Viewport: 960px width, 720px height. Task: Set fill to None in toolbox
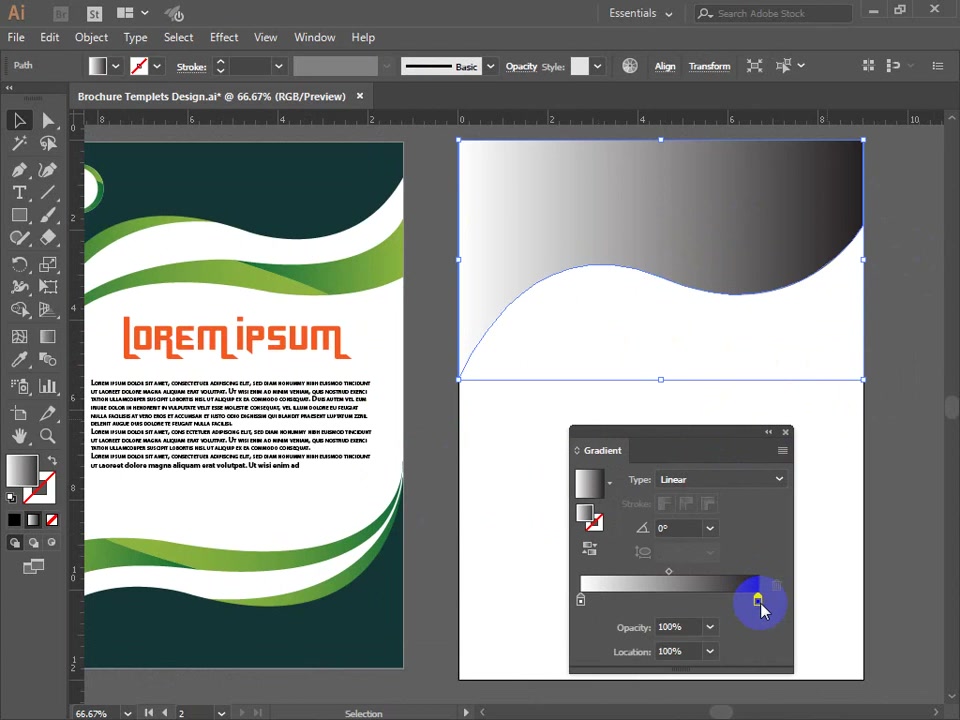click(x=52, y=520)
